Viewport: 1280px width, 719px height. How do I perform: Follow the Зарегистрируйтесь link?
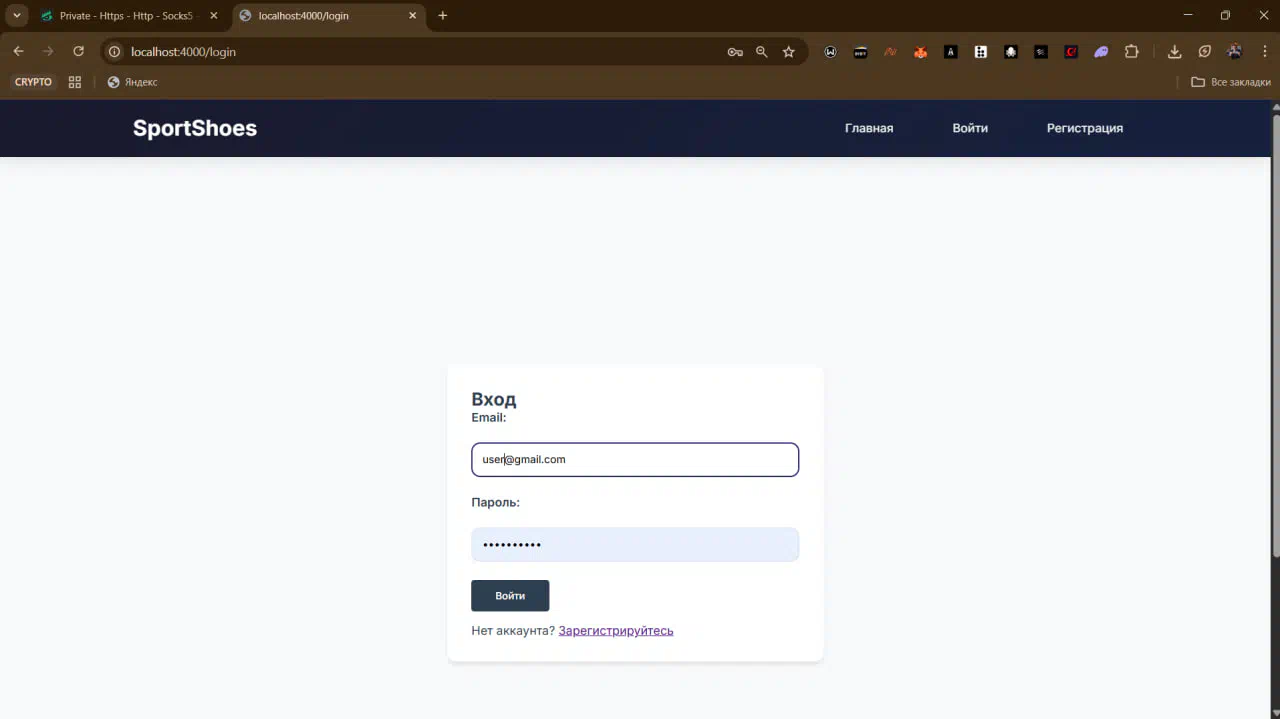[615, 631]
